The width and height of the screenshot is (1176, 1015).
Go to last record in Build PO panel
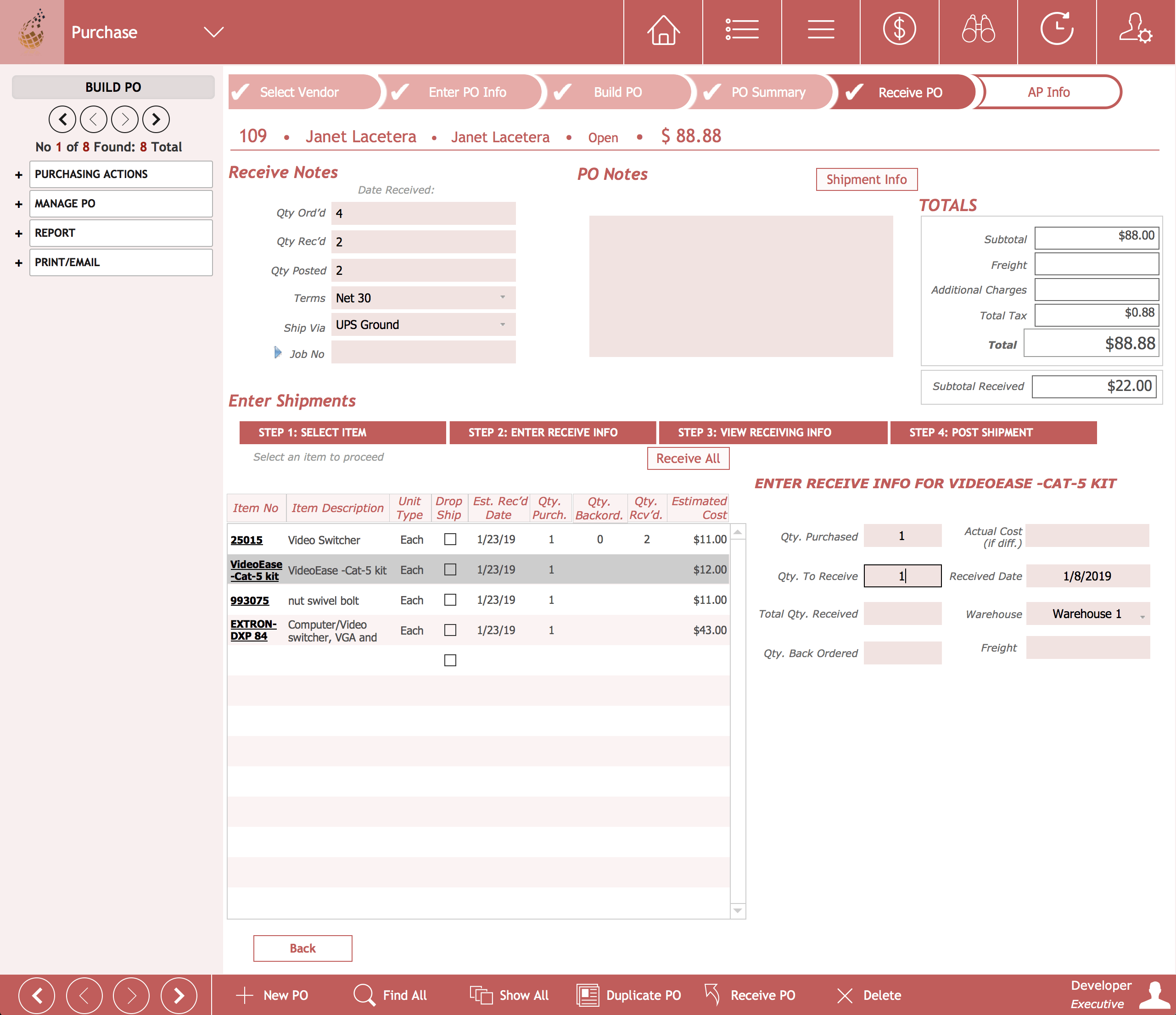click(x=156, y=119)
